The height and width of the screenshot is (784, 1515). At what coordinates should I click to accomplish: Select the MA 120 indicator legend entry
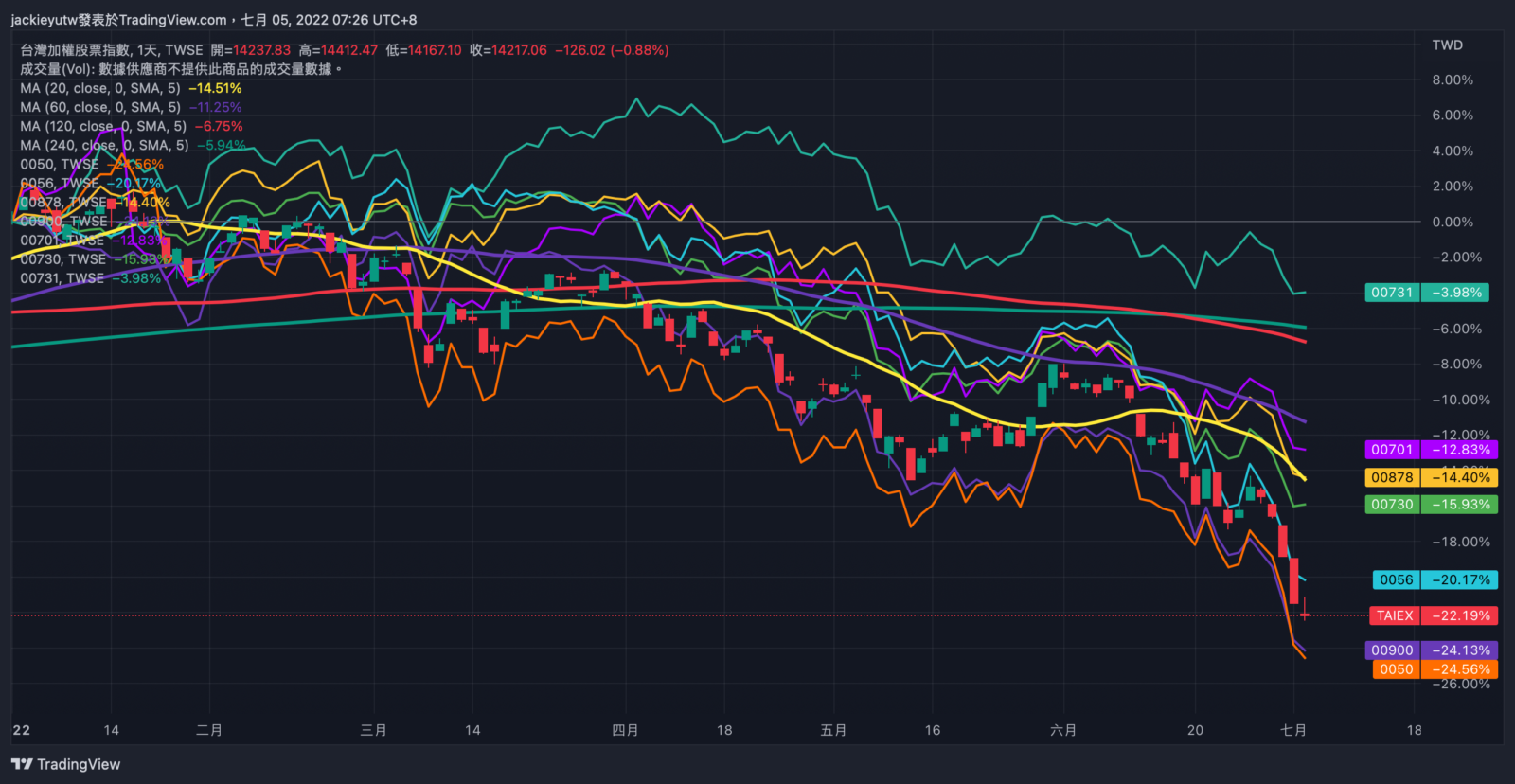tap(103, 126)
